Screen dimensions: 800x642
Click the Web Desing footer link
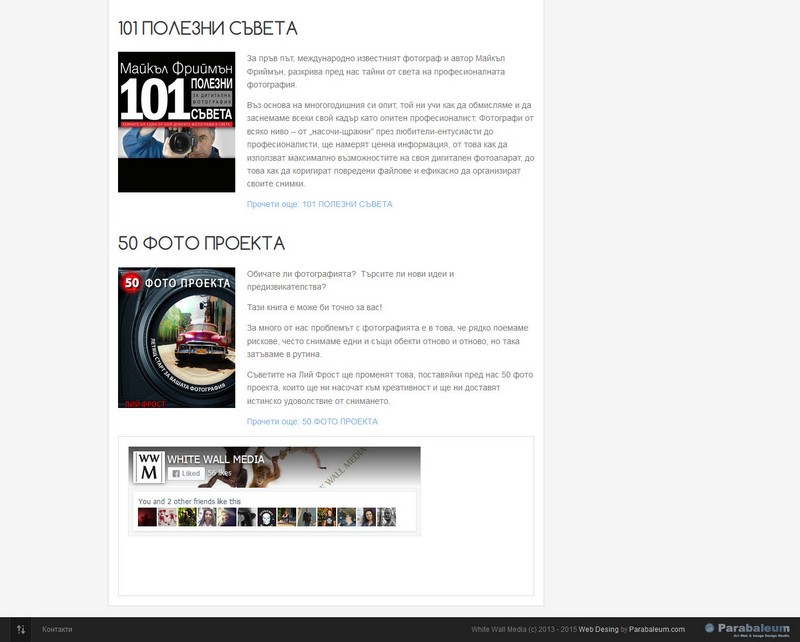point(598,630)
